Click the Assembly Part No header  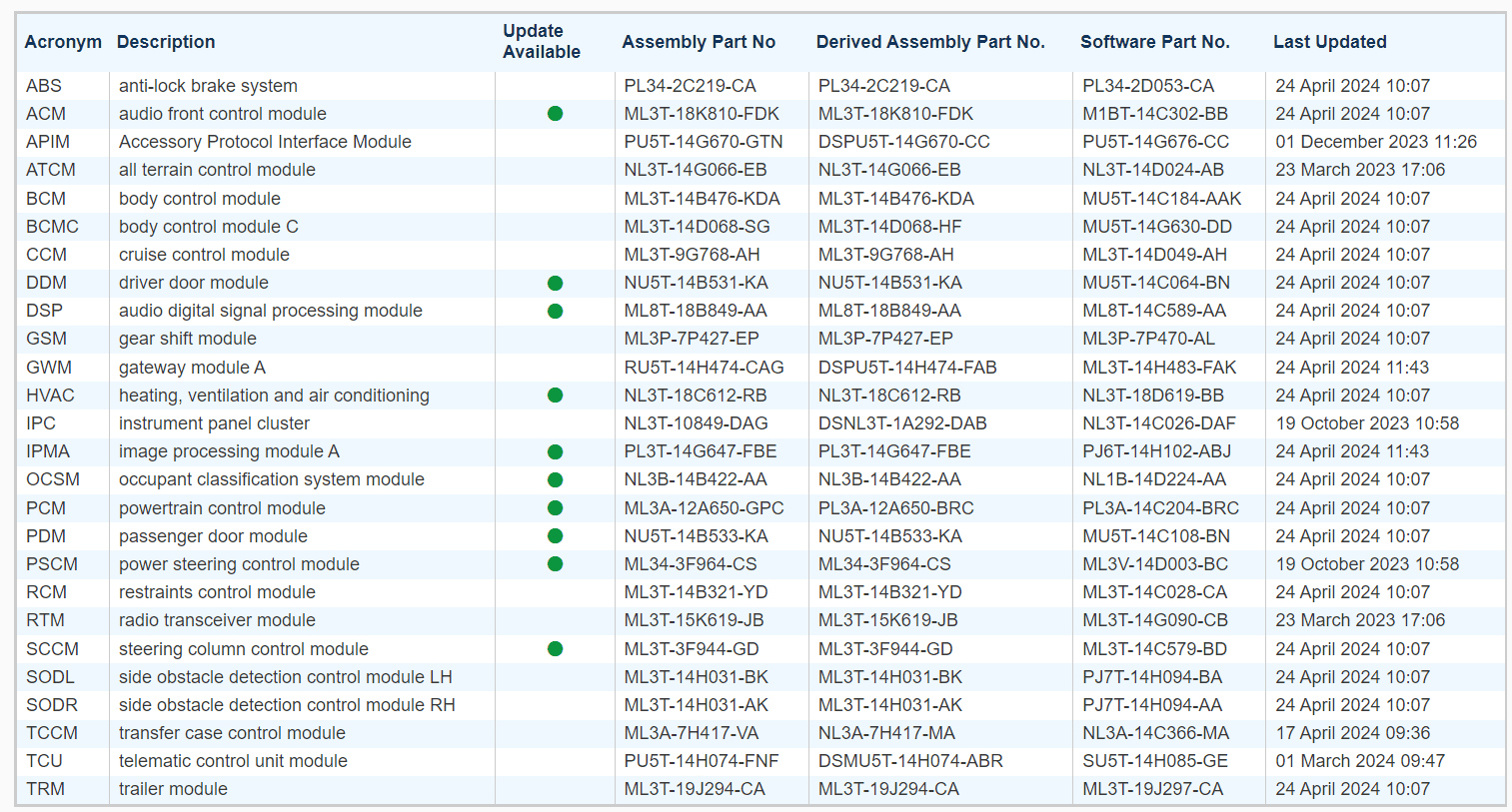[x=699, y=42]
